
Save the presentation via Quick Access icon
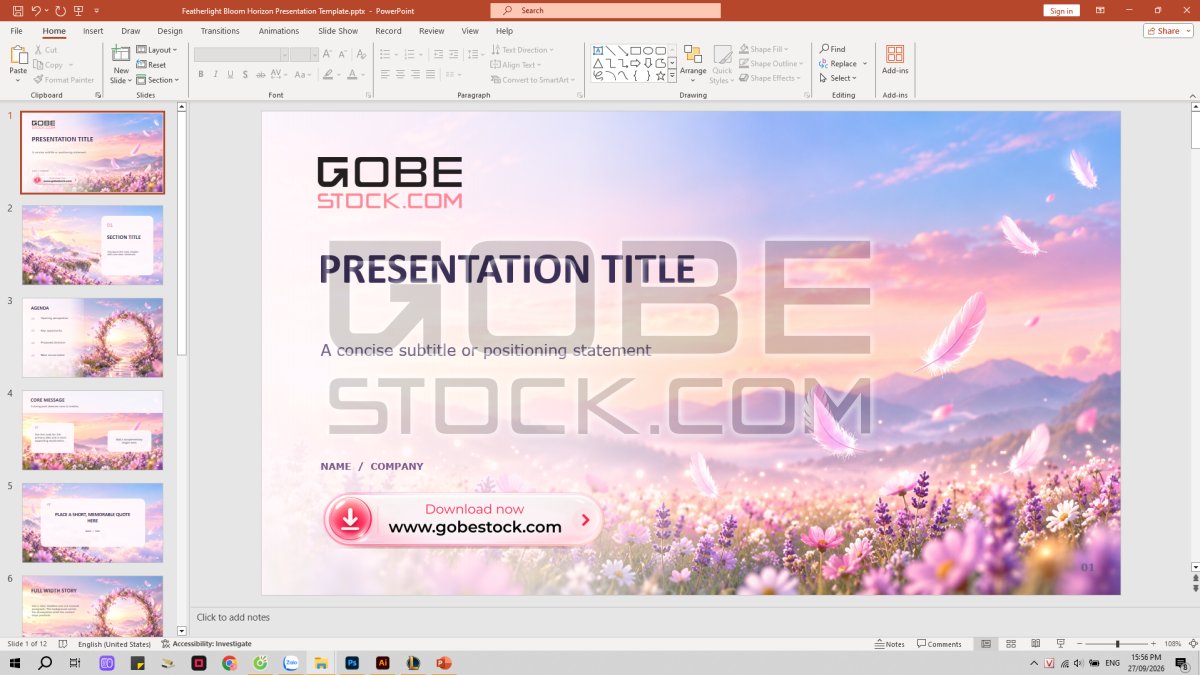[x=18, y=10]
